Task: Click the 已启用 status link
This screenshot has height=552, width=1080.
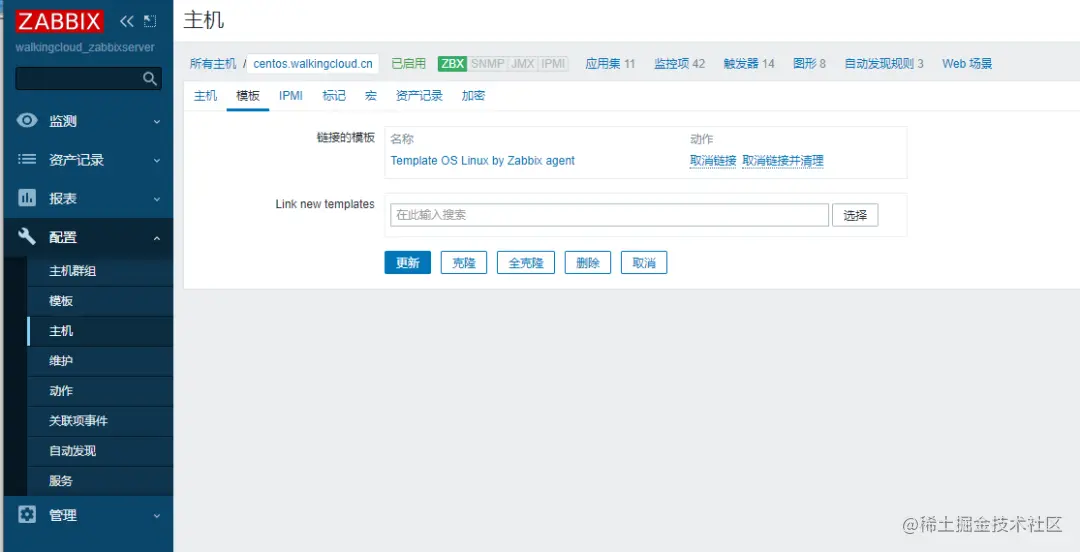Action: (408, 63)
